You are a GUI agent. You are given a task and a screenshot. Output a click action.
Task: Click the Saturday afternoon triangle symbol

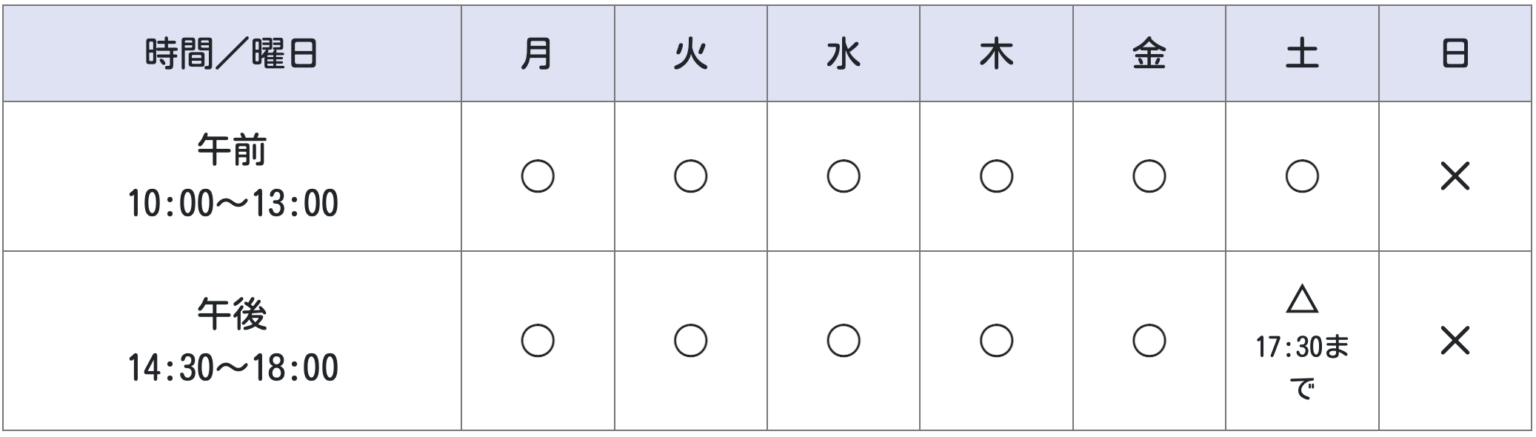1302,300
